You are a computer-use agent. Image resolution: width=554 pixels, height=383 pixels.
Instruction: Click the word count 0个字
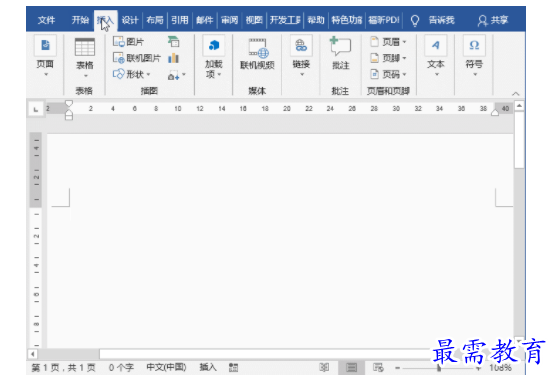point(121,368)
